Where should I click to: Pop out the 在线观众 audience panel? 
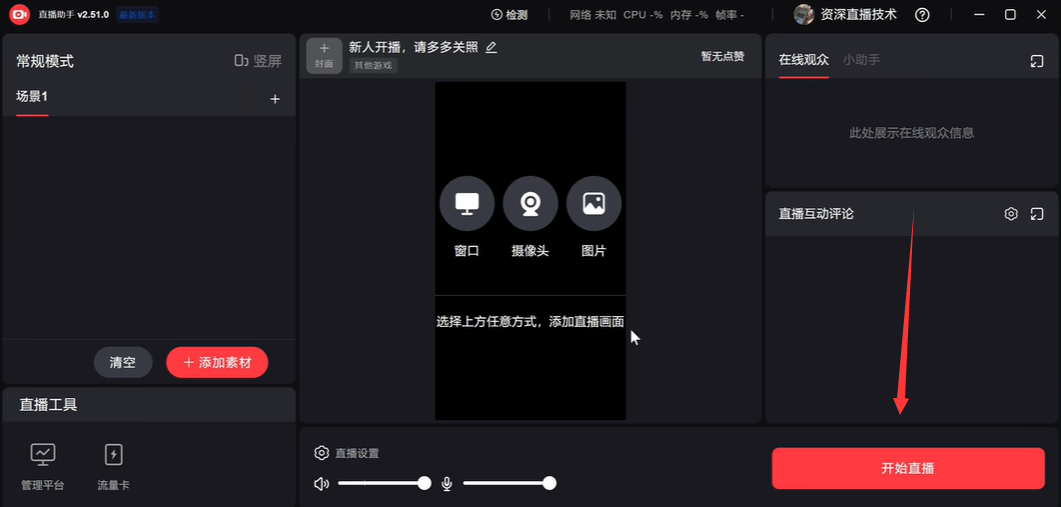1037,61
